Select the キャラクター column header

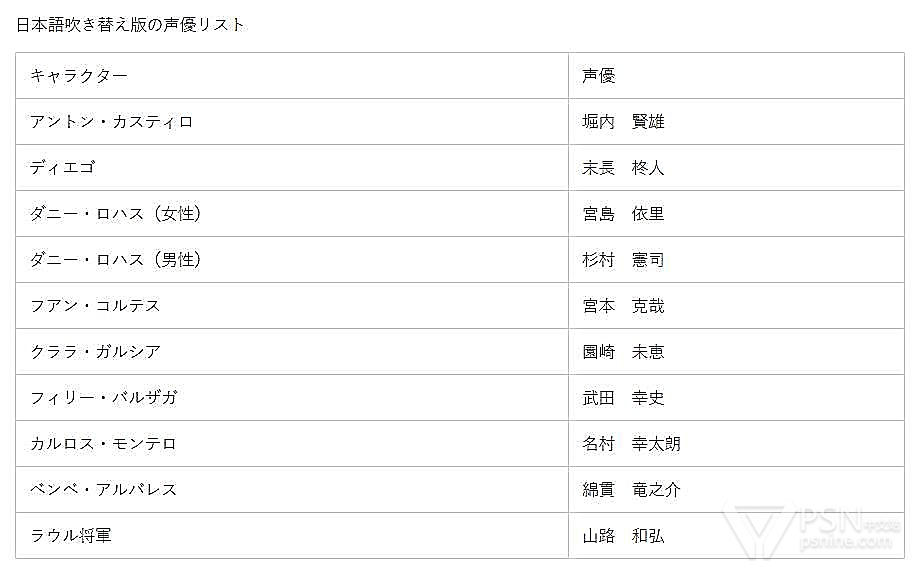pos(79,76)
